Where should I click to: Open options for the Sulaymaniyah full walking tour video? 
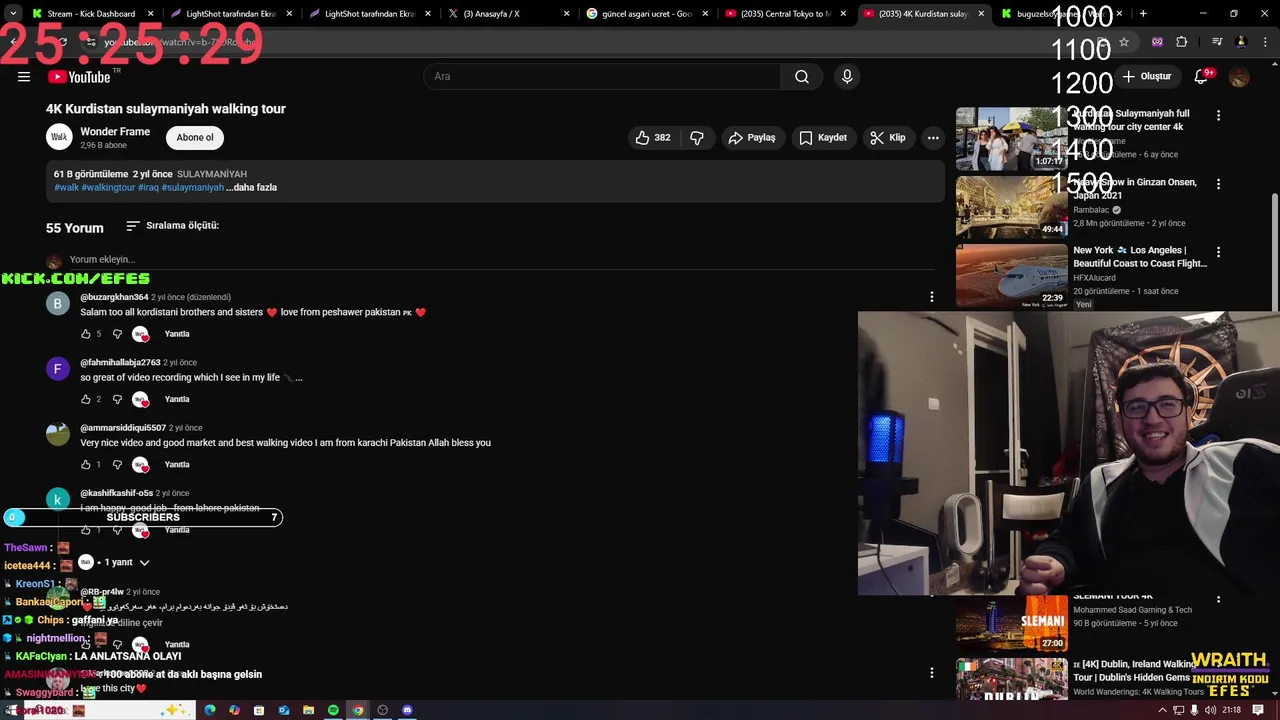(1218, 116)
